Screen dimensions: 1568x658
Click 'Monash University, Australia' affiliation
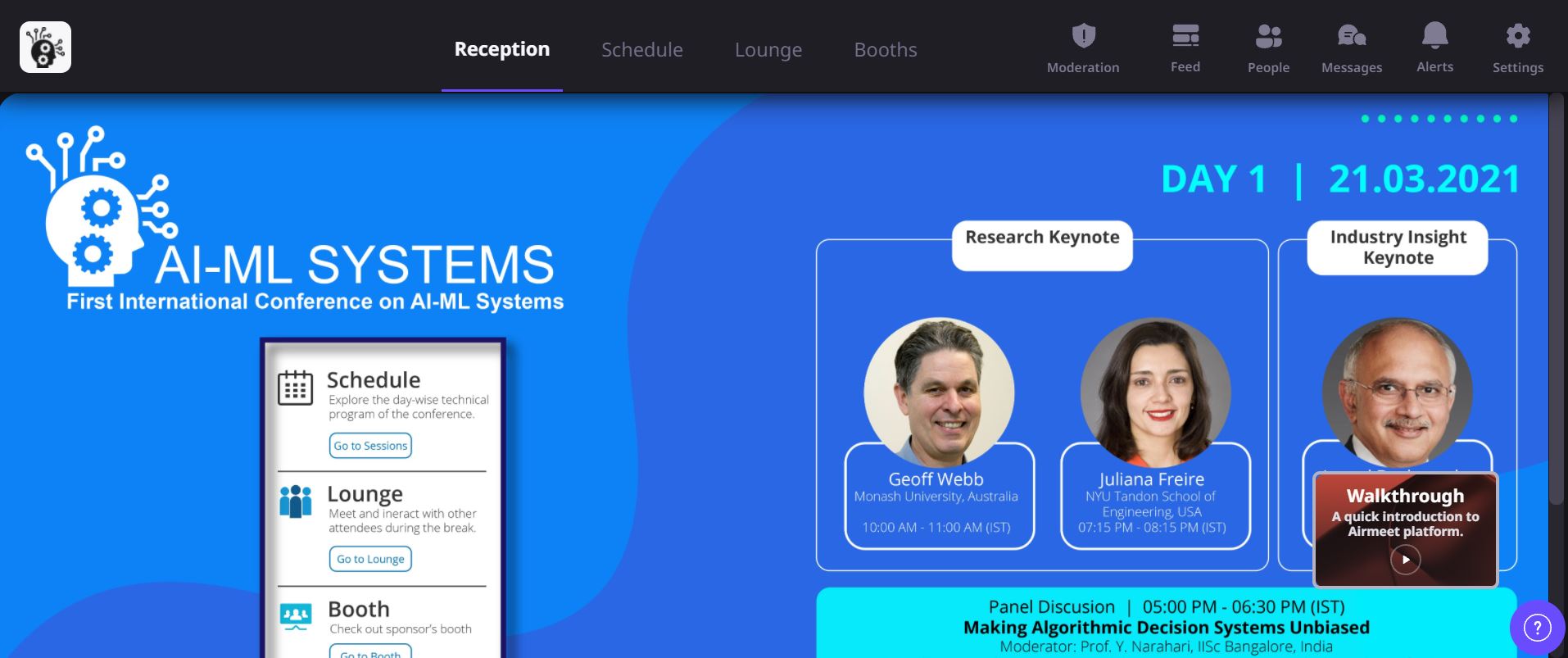(x=936, y=497)
